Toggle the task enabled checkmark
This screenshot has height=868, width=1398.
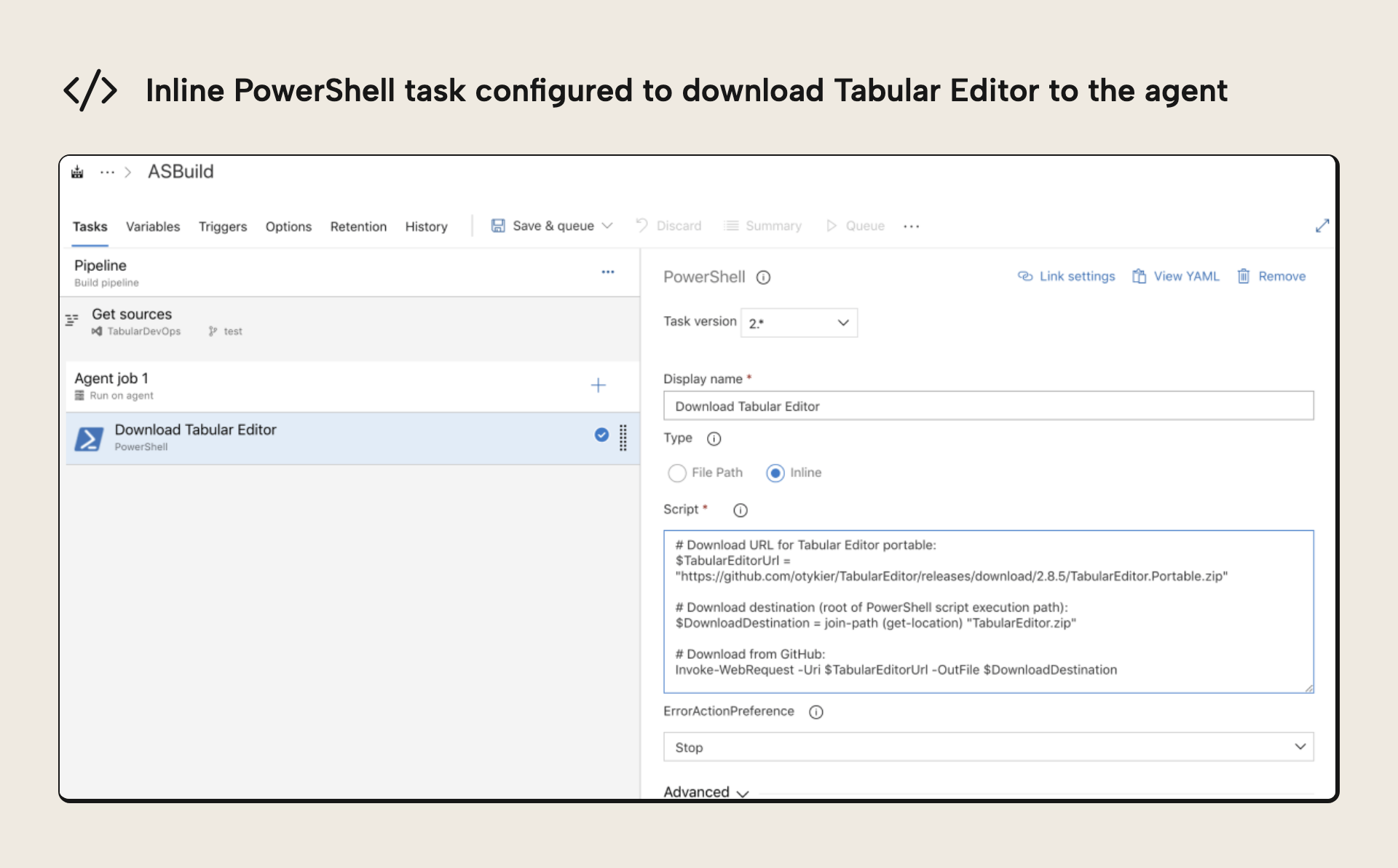coord(601,435)
